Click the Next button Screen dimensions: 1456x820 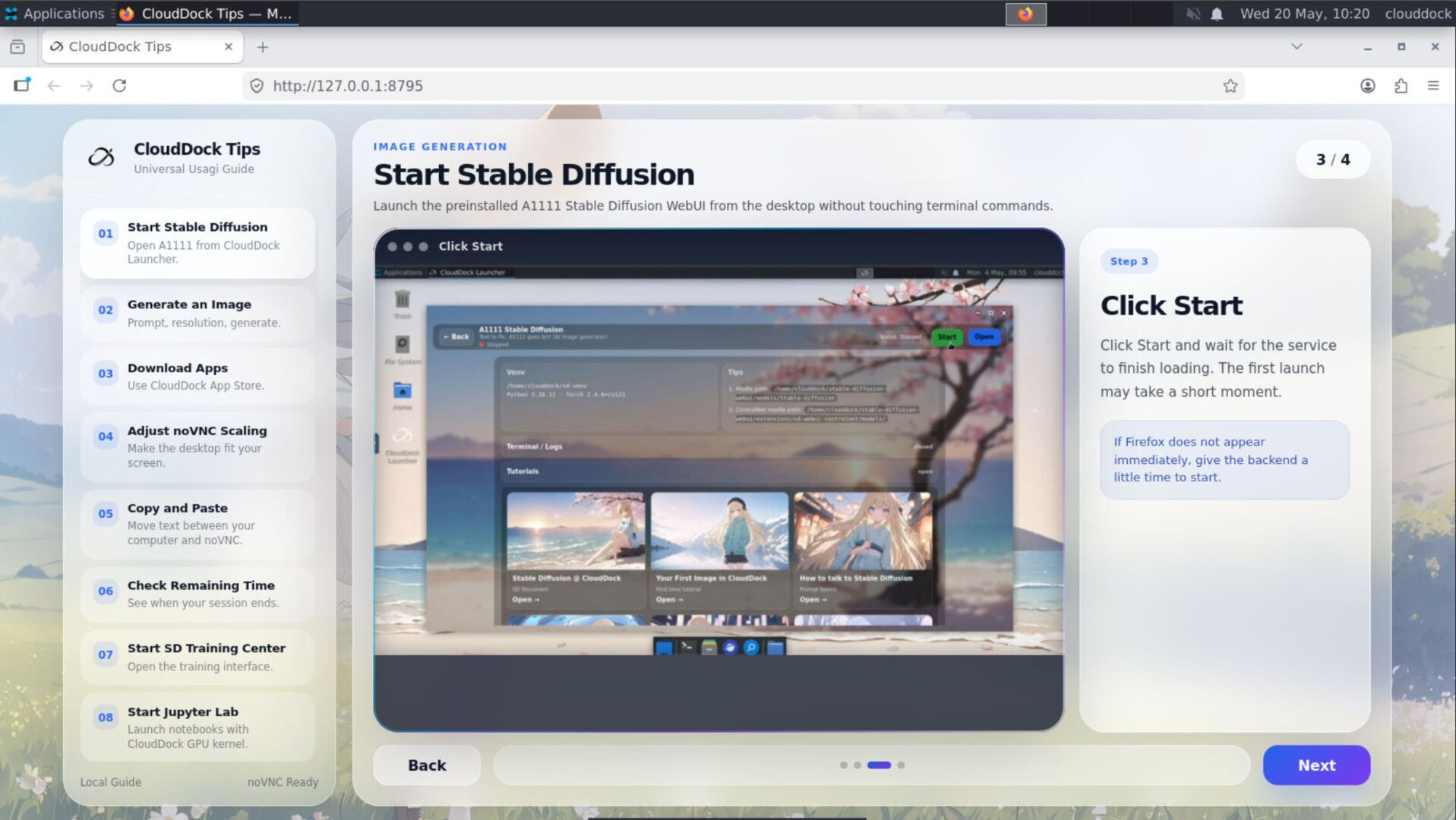[1316, 765]
